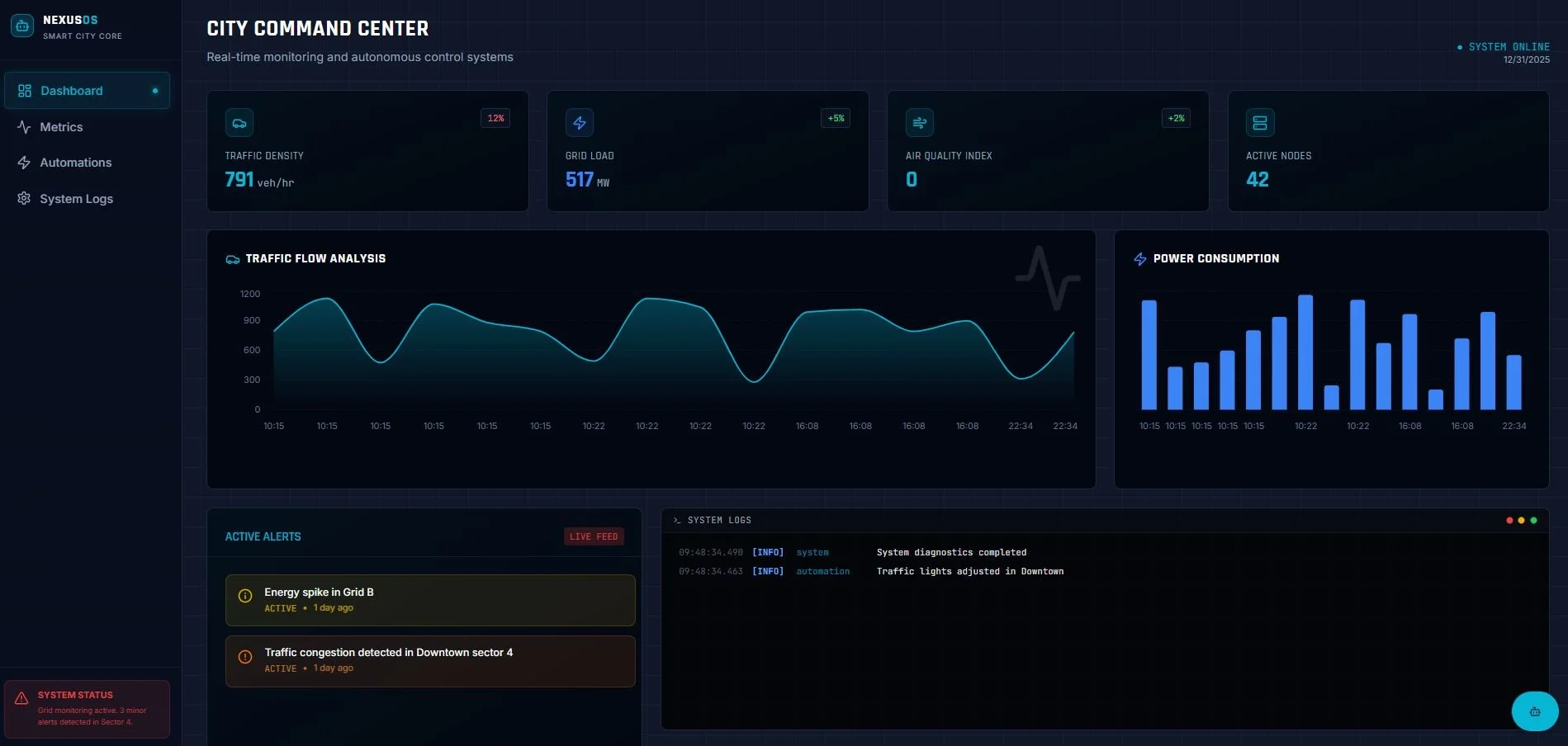The width and height of the screenshot is (1568, 746).
Task: Click the terminal prompt icon in System Logs
Action: 677,521
